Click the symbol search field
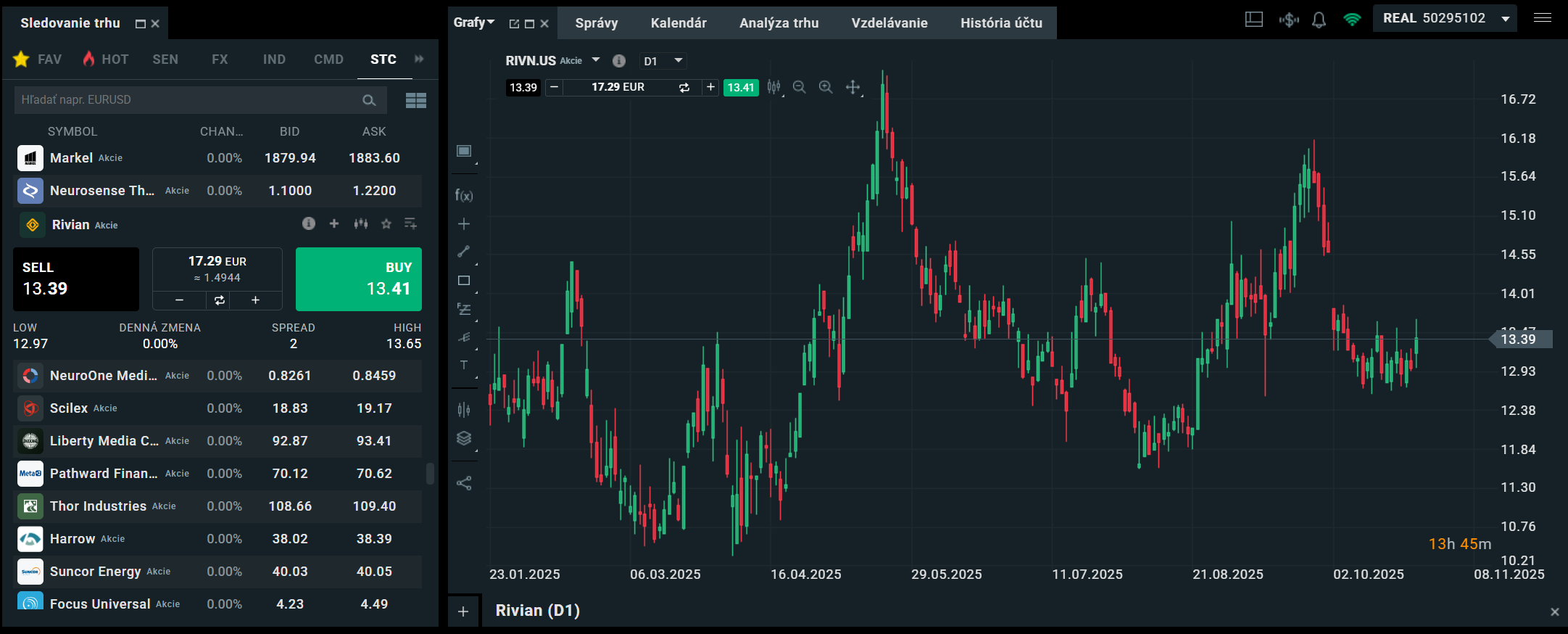 point(188,100)
